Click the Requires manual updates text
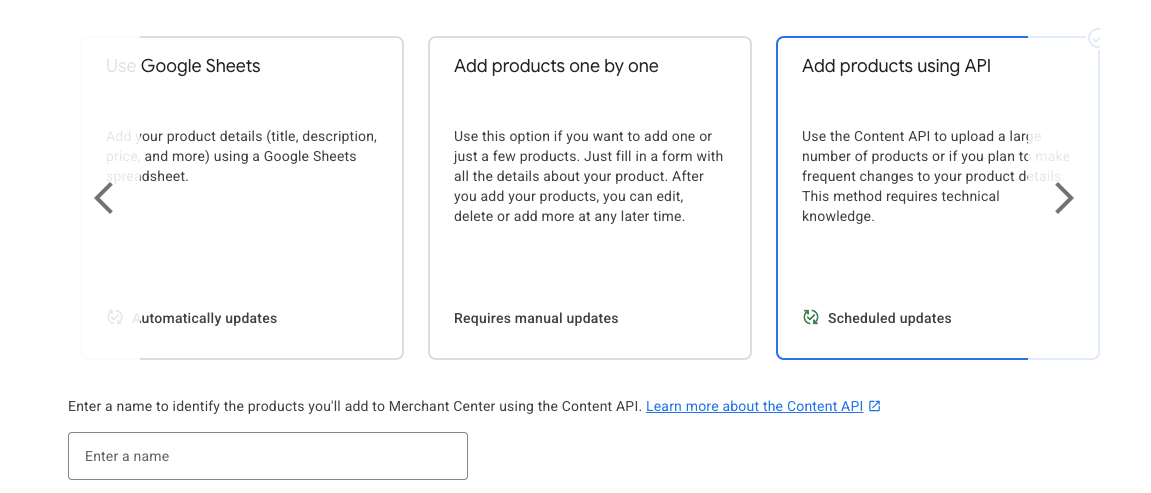 tap(536, 318)
